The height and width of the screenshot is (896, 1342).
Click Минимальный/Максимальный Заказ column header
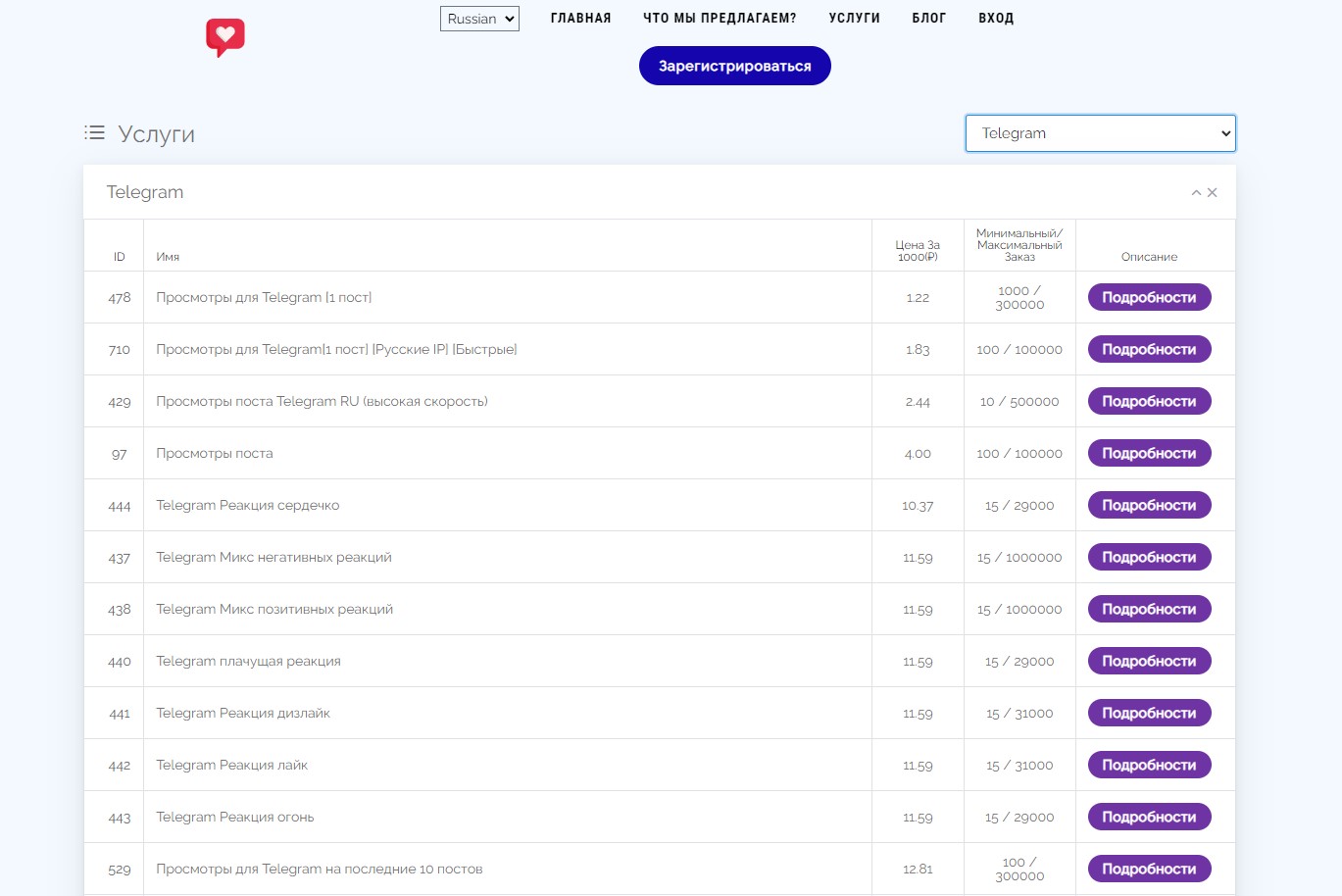[1019, 245]
